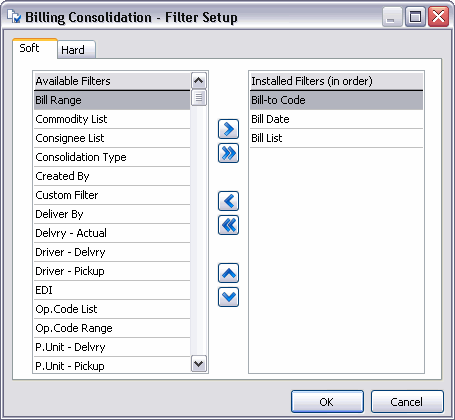The width and height of the screenshot is (455, 420).
Task: Cancel the filter setup dialog
Action: tap(407, 402)
